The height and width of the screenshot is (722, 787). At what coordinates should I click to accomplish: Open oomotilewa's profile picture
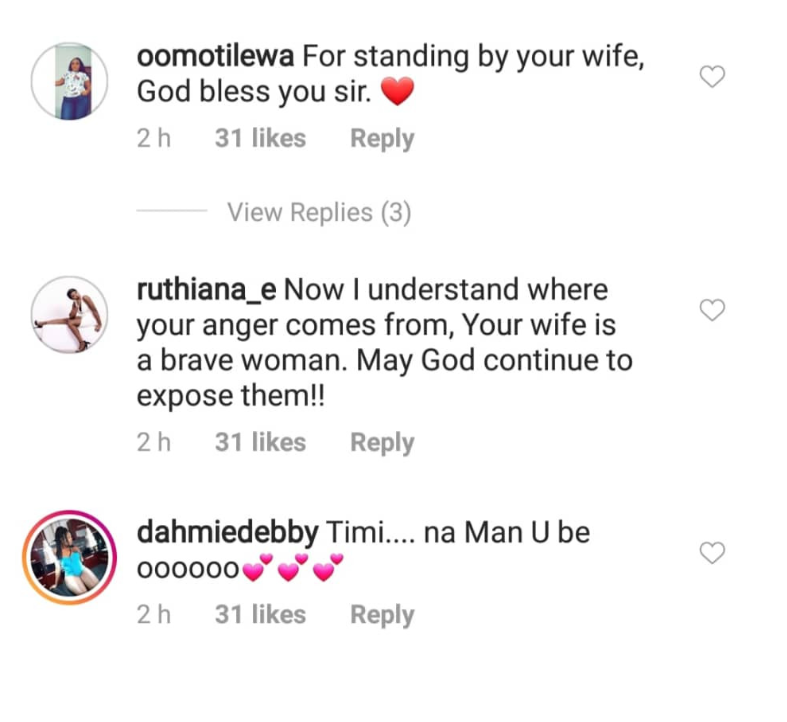click(70, 82)
